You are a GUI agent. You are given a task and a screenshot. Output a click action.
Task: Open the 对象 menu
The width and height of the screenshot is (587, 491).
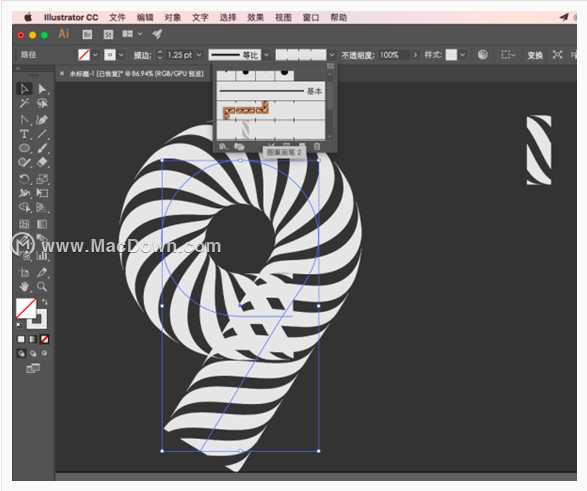click(x=173, y=18)
